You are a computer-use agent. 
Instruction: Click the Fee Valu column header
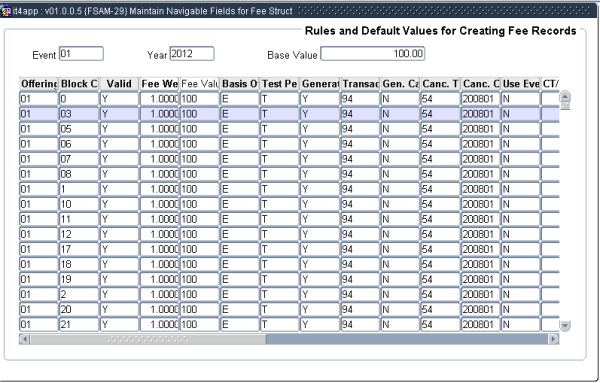click(x=199, y=84)
